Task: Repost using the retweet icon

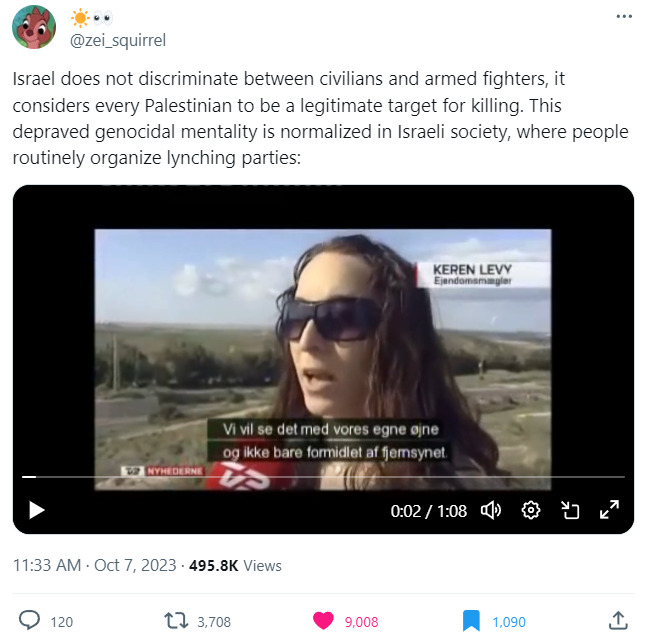Action: (x=176, y=621)
